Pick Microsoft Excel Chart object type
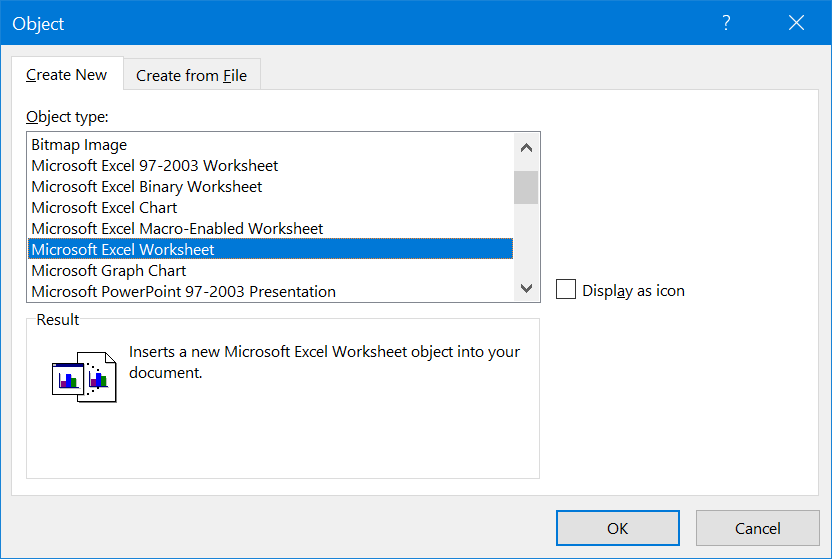This screenshot has width=832, height=559. 104,208
